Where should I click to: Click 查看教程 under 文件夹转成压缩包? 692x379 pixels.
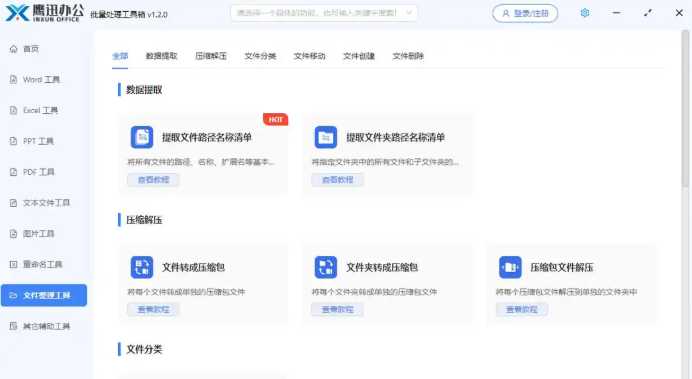[x=338, y=309]
